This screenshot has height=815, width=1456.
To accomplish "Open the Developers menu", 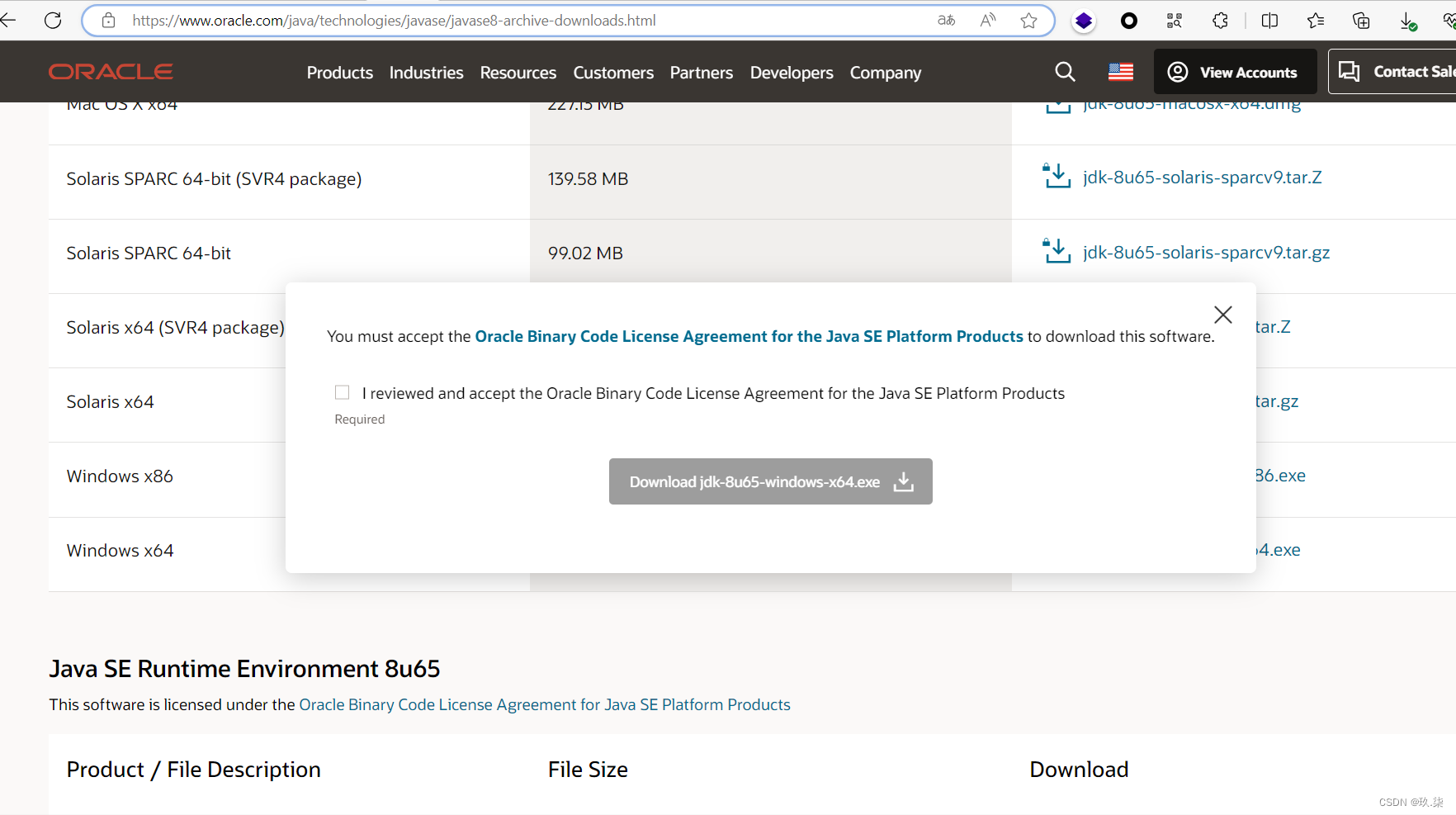I will (792, 73).
